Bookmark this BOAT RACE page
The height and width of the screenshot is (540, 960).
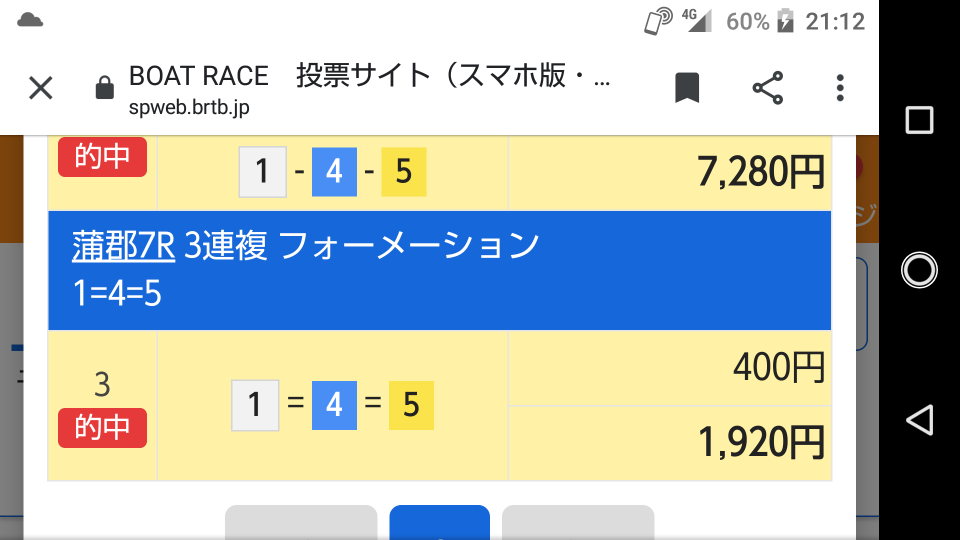(x=687, y=88)
